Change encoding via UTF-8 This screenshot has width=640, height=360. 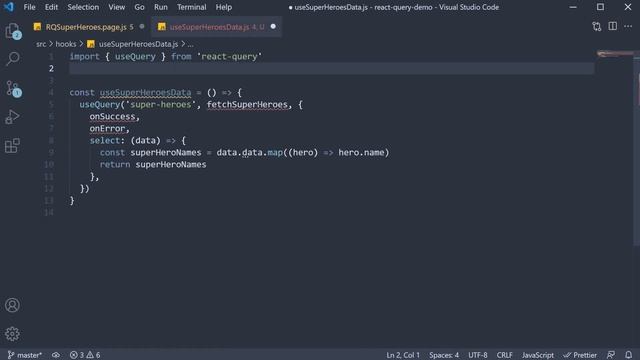pos(478,355)
